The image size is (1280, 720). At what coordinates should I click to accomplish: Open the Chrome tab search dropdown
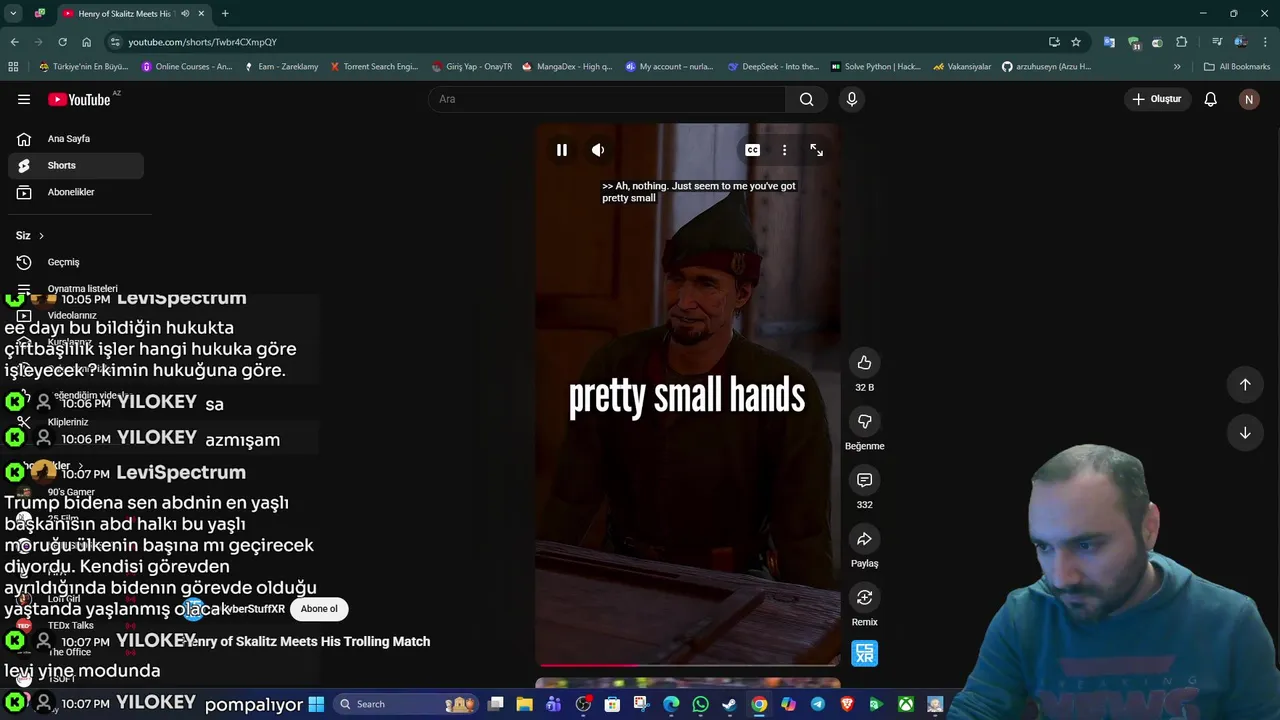(x=13, y=14)
